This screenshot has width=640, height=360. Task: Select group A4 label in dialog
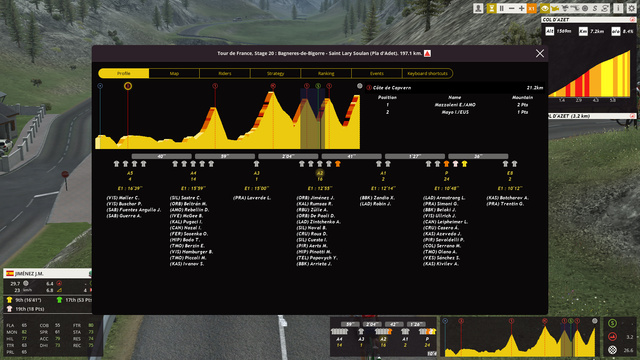193,173
